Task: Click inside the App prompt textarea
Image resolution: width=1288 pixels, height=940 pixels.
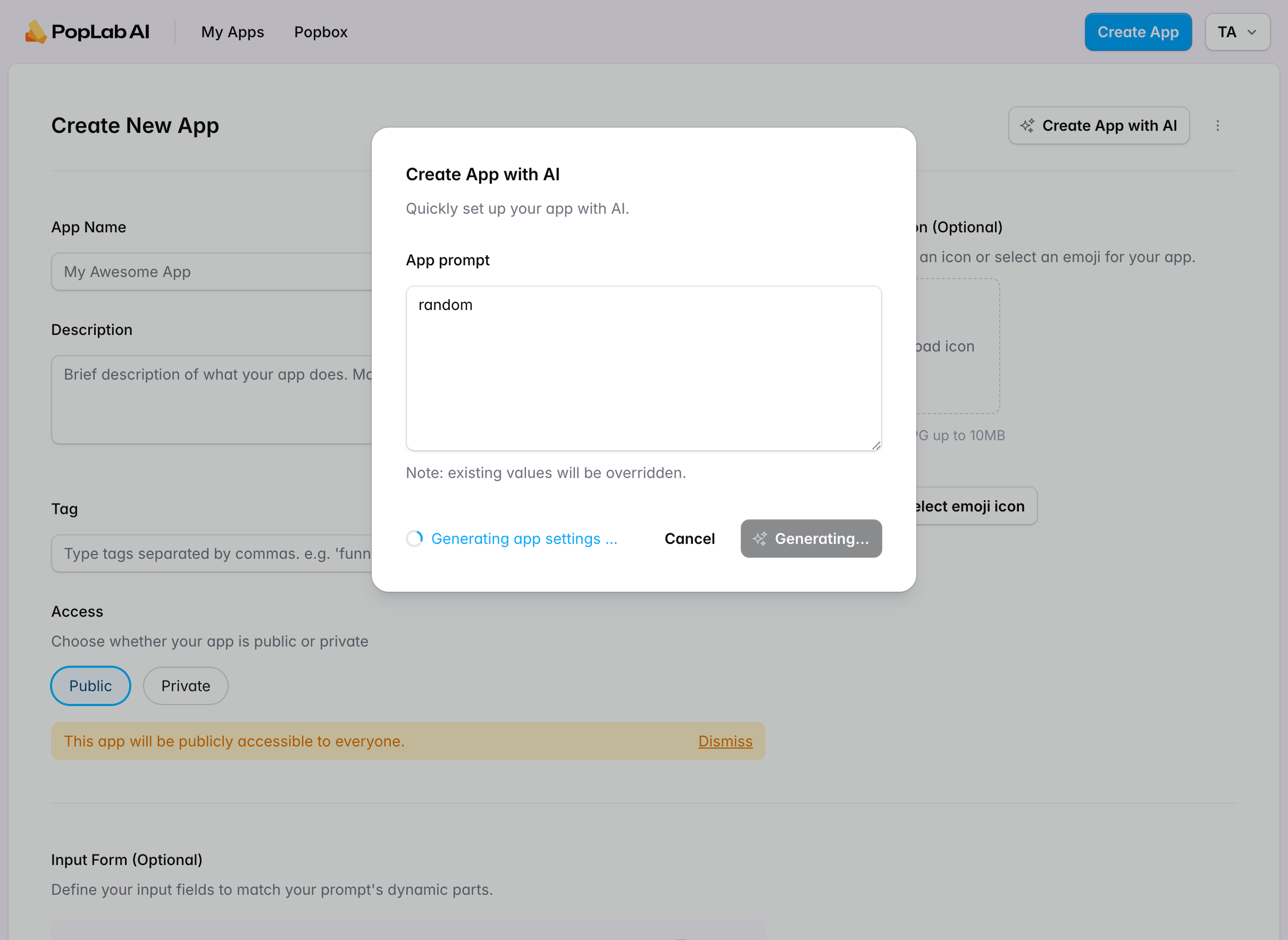Action: pos(643,368)
